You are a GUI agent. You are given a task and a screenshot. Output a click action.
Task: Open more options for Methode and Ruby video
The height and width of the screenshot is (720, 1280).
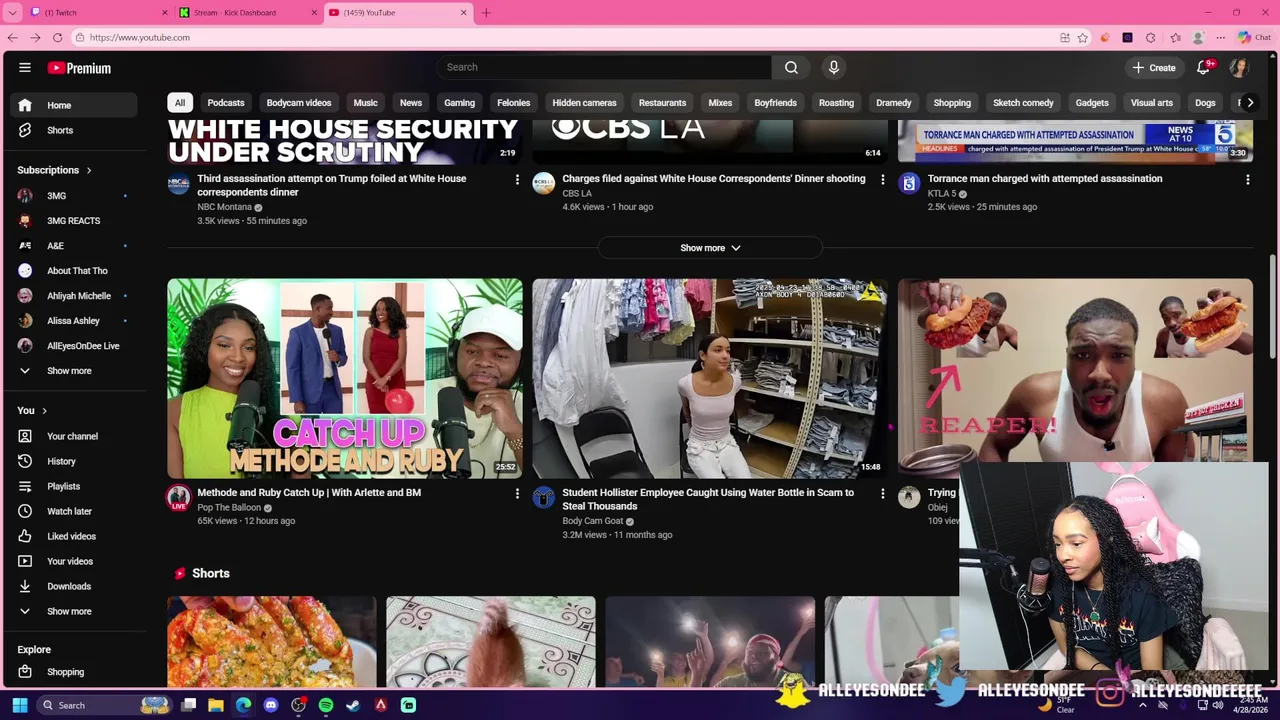(x=517, y=493)
